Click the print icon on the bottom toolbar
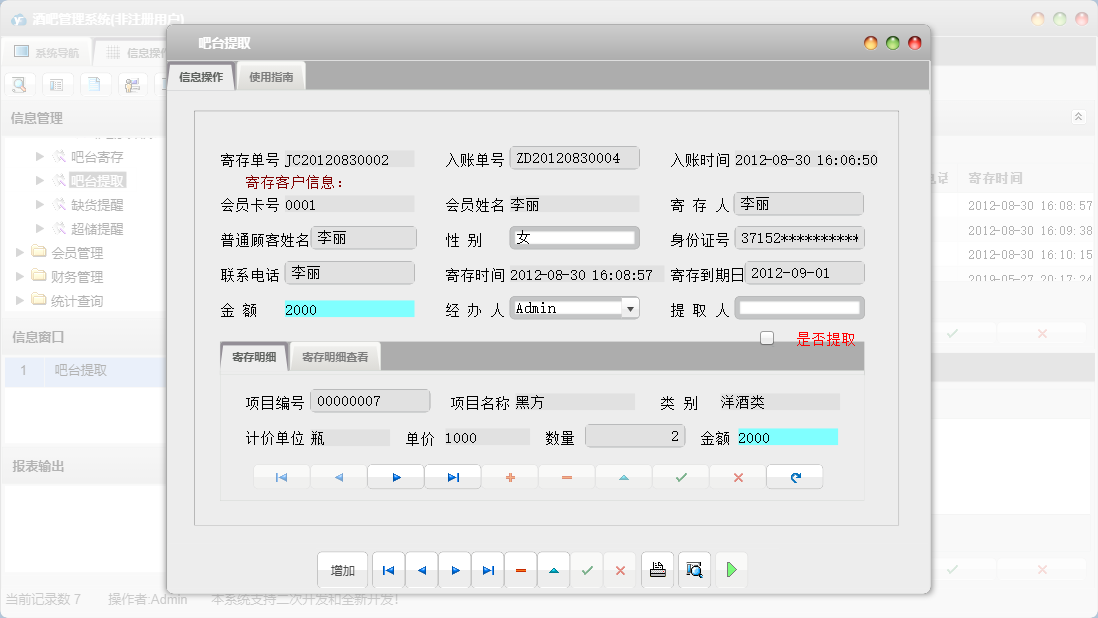1098x618 pixels. pos(656,570)
